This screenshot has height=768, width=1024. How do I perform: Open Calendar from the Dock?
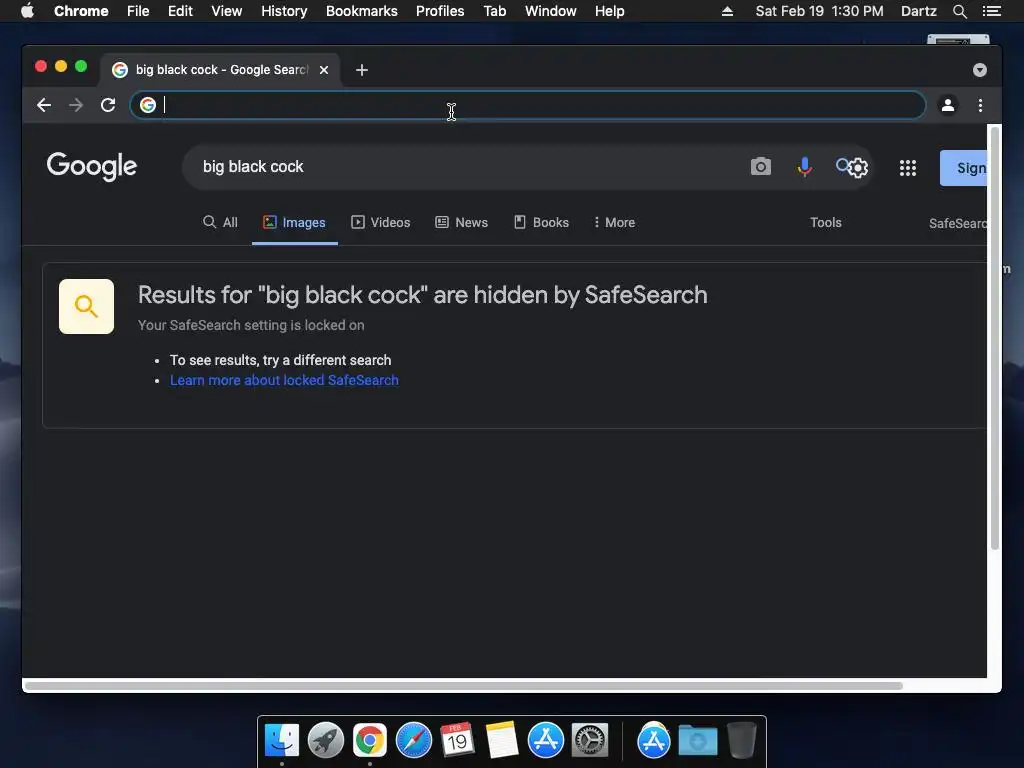[457, 741]
